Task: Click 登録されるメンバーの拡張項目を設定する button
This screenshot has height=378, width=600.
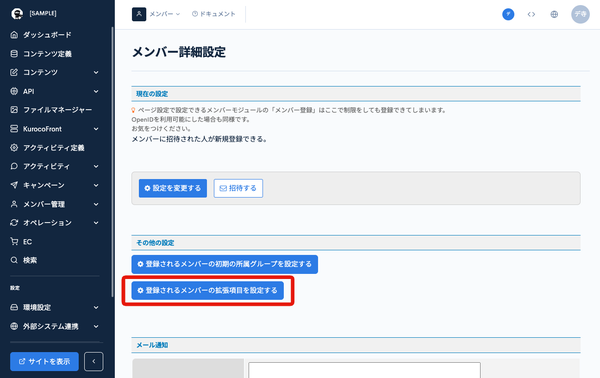Action: click(207, 290)
